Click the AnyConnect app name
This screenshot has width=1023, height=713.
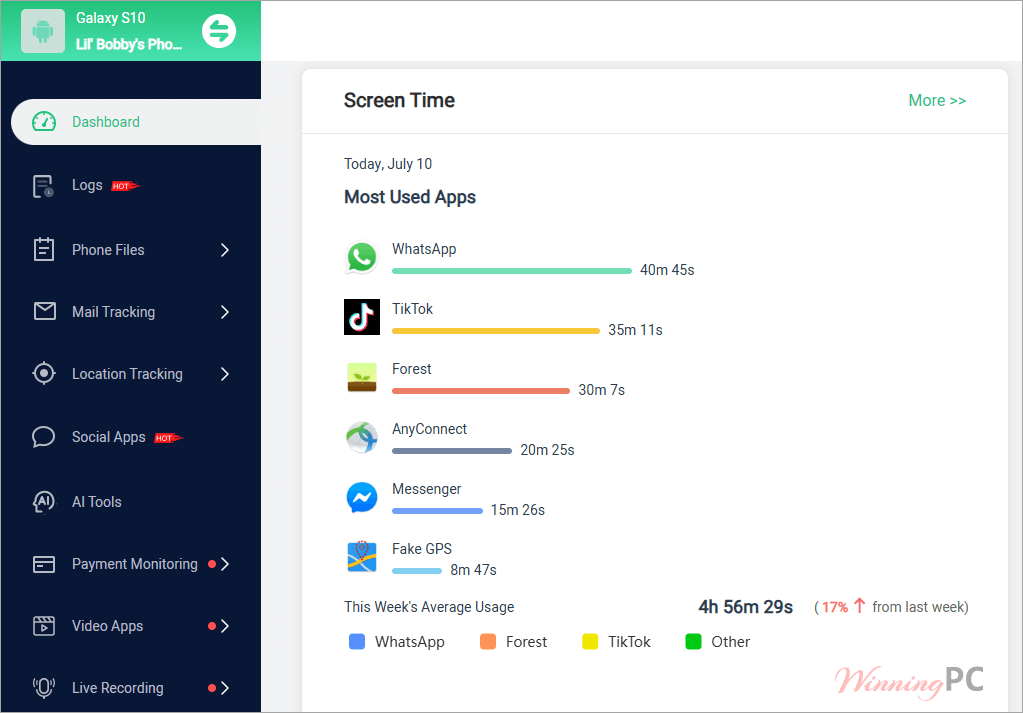(x=429, y=429)
